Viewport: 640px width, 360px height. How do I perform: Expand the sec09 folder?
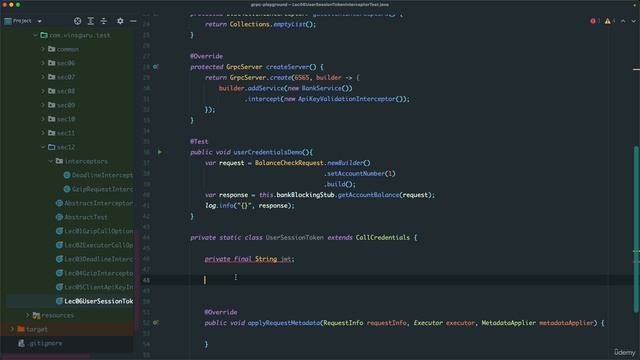pos(43,105)
